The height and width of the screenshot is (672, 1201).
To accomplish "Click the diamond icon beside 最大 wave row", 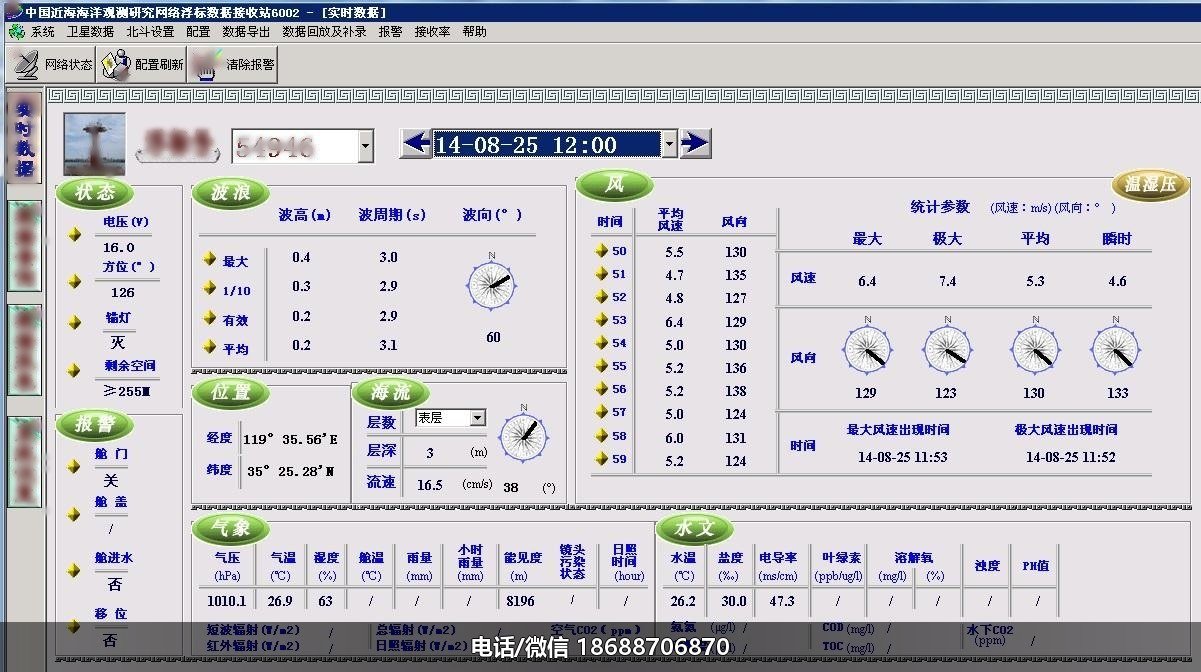I will 209,258.
